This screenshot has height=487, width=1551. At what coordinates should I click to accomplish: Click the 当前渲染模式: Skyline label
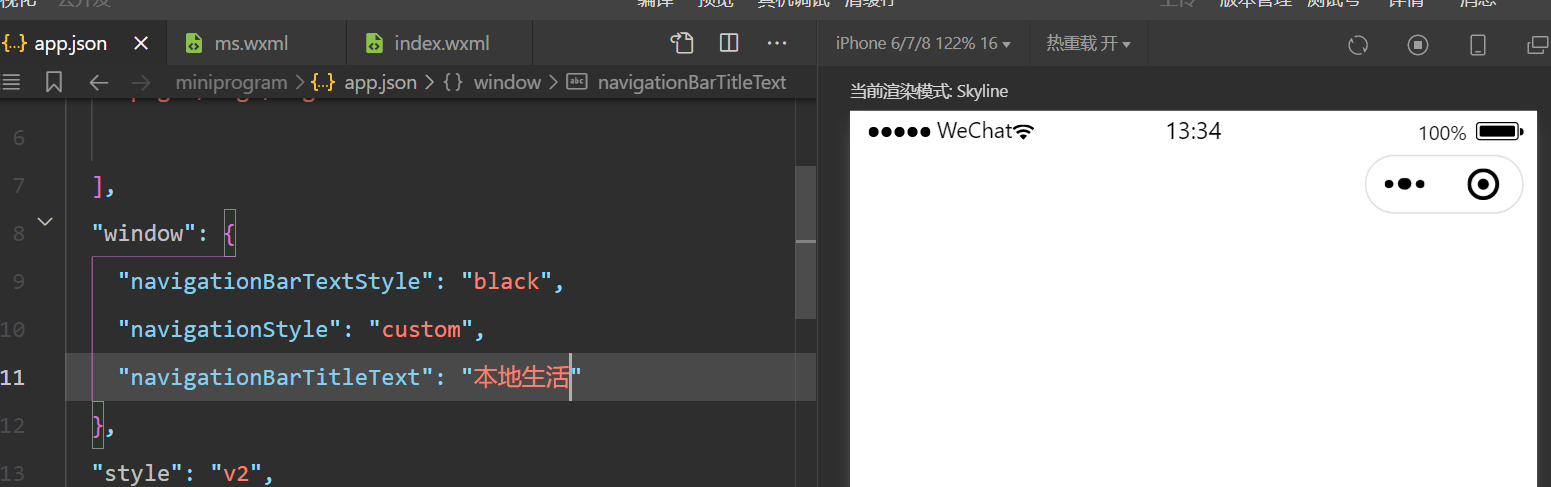coord(929,91)
